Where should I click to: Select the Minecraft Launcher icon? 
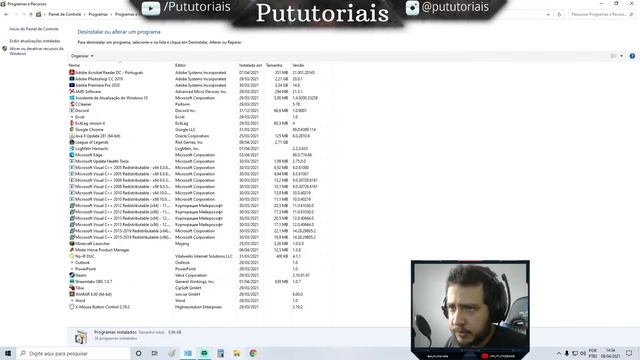tap(72, 243)
